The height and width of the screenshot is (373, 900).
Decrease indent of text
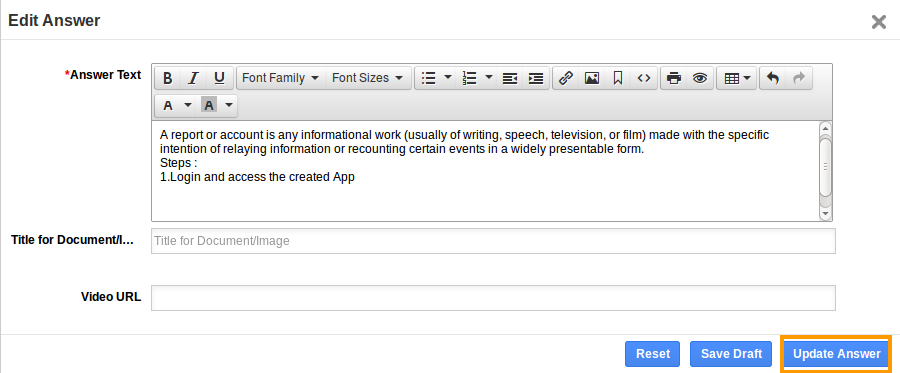[510, 78]
